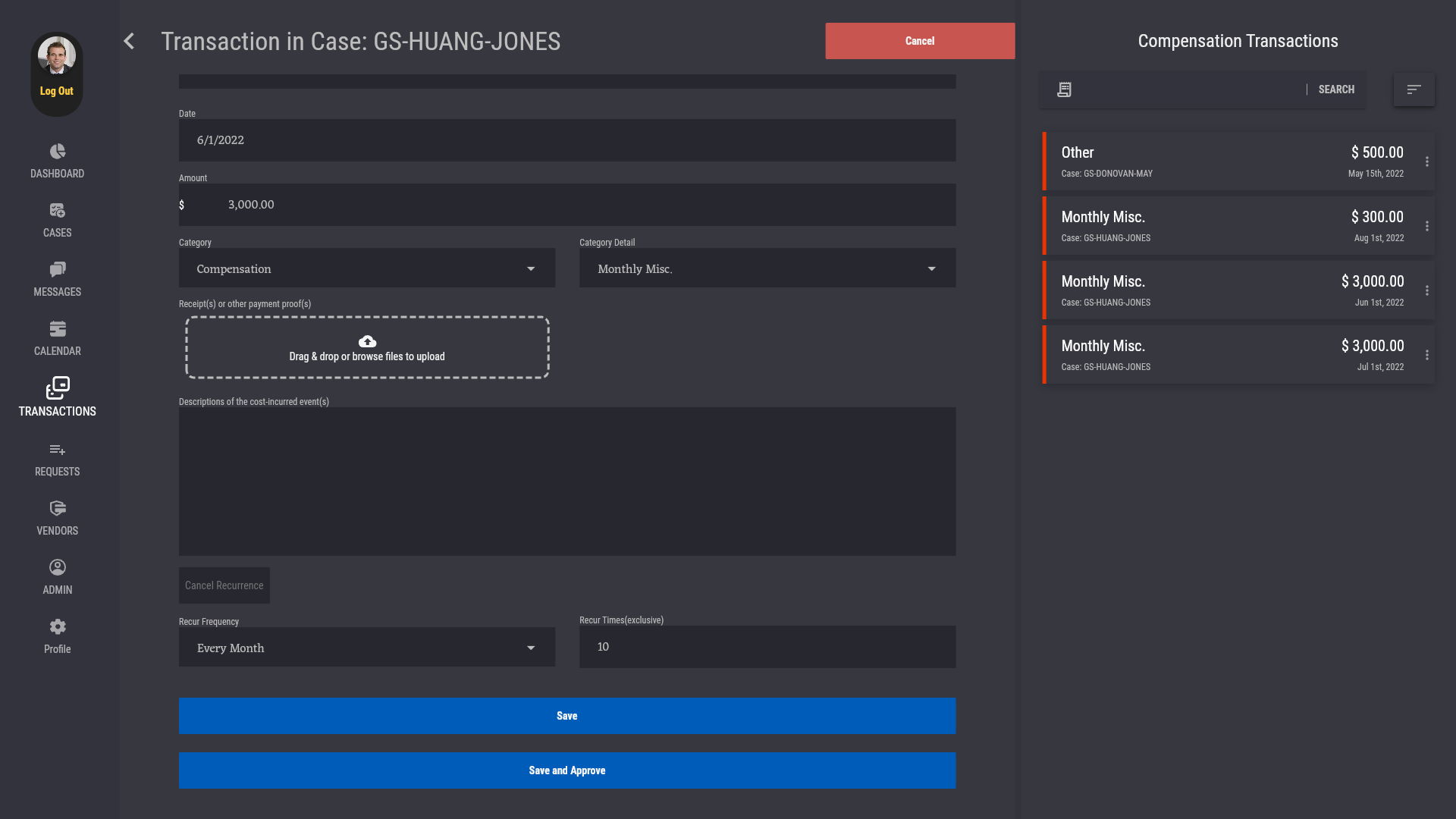Open the Calendar icon in sidebar
The height and width of the screenshot is (819, 1456).
click(58, 329)
